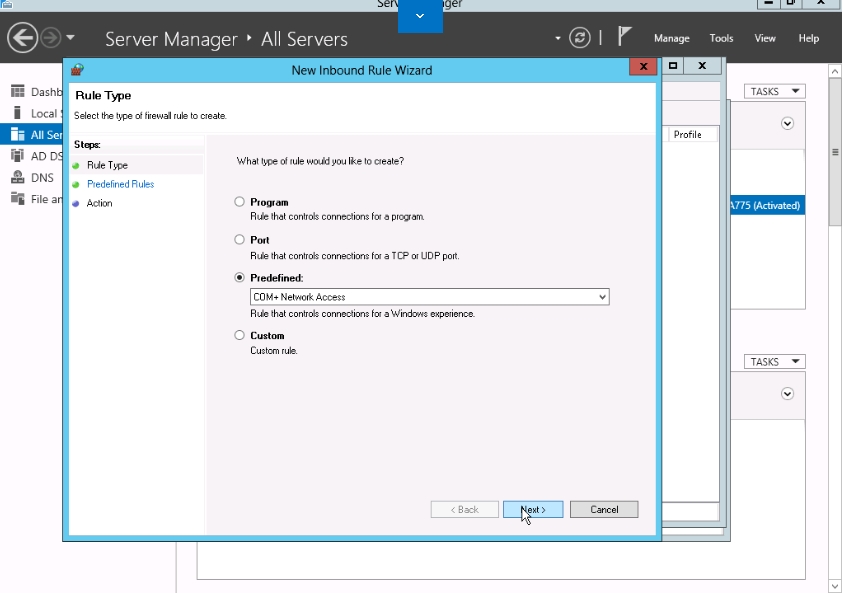Open the Tools menu
The image size is (843, 593).
pos(721,38)
